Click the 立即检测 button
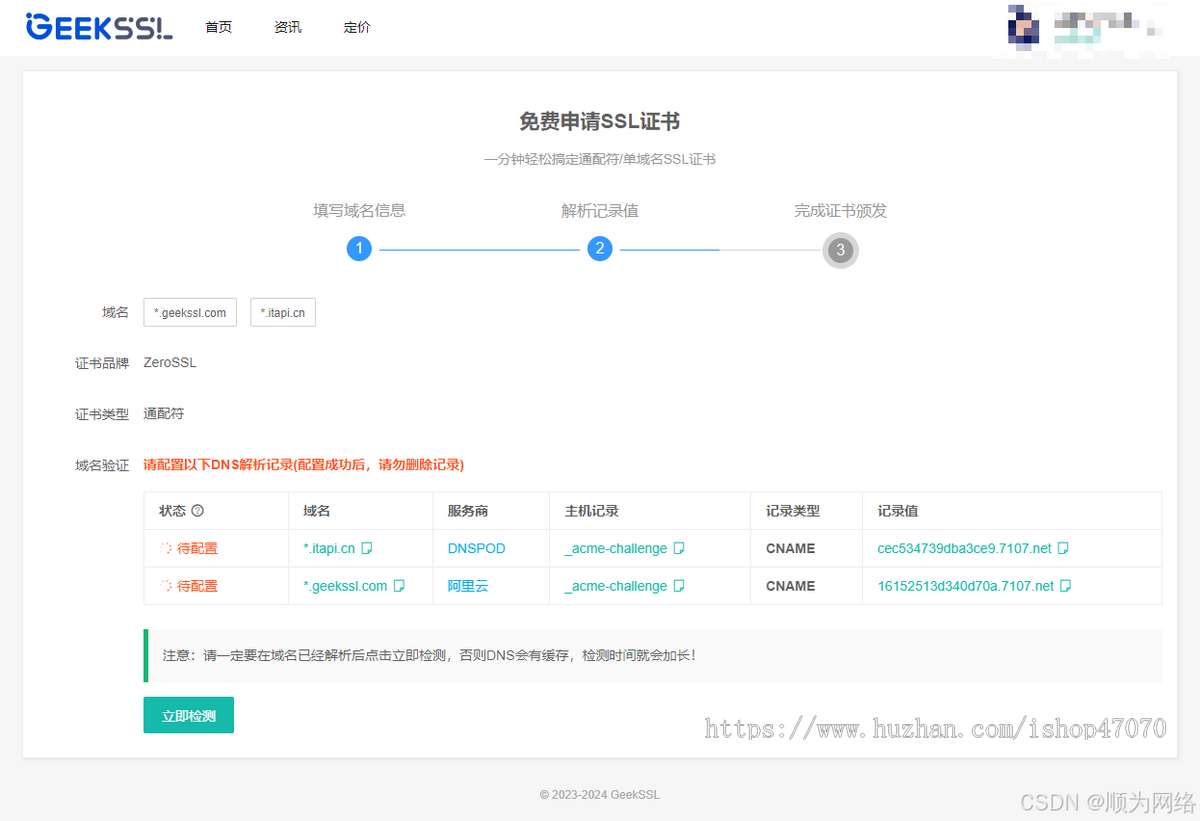Screen dimensions: 1200x821 point(189,715)
